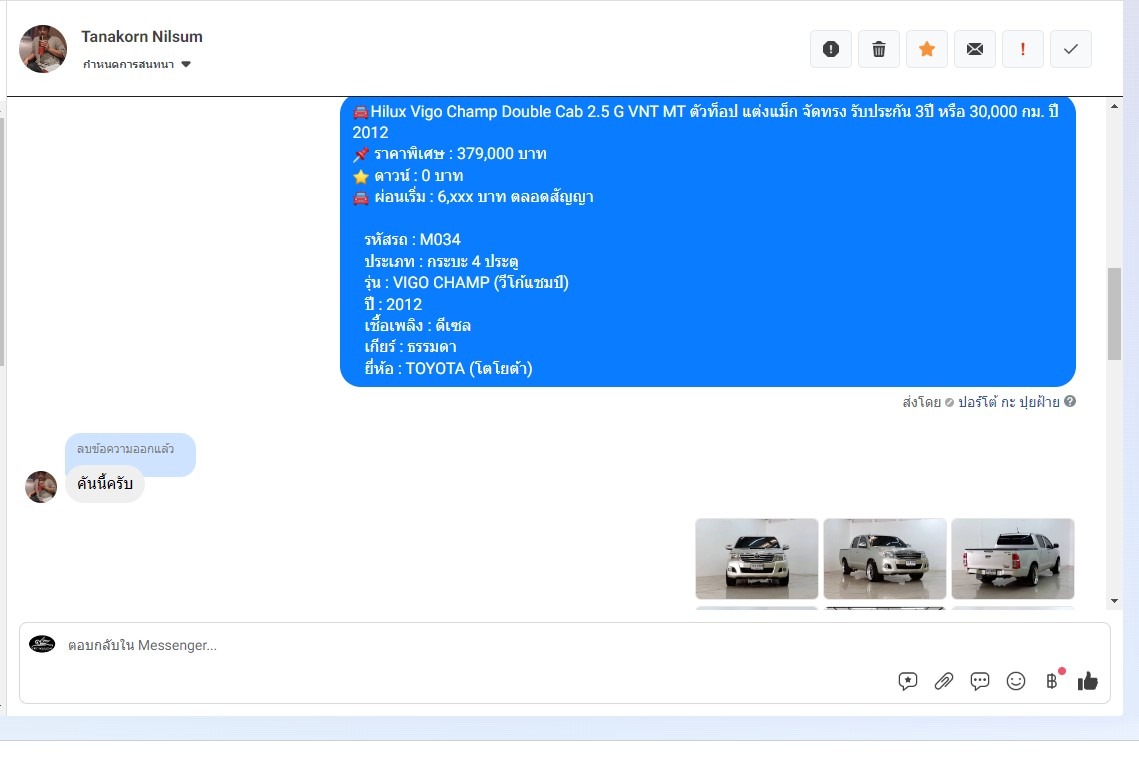Click the ลบข้อความออกแล้ว deleted message bubble
Image resolution: width=1139 pixels, height=766 pixels.
(130, 450)
